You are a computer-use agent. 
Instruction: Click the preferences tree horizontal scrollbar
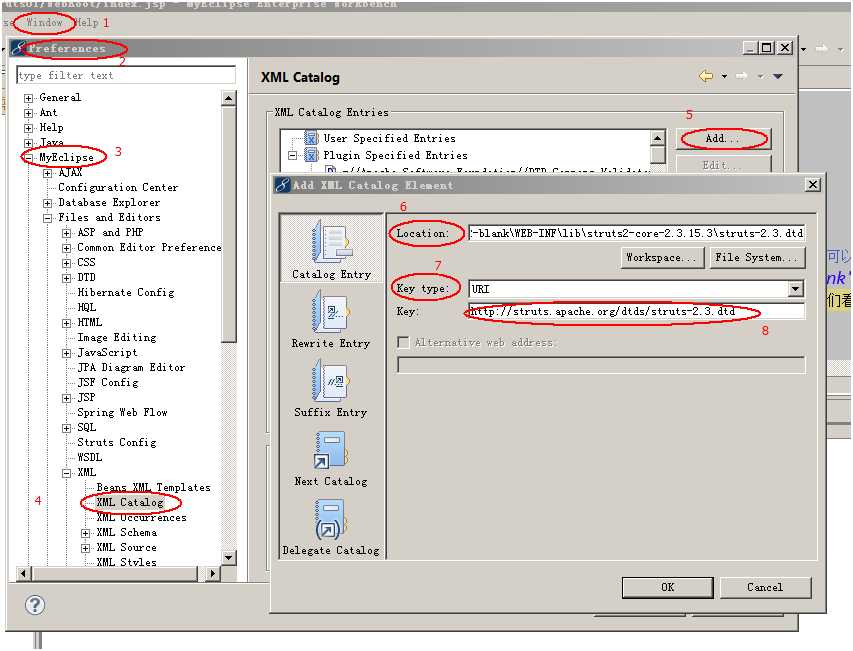click(x=115, y=573)
